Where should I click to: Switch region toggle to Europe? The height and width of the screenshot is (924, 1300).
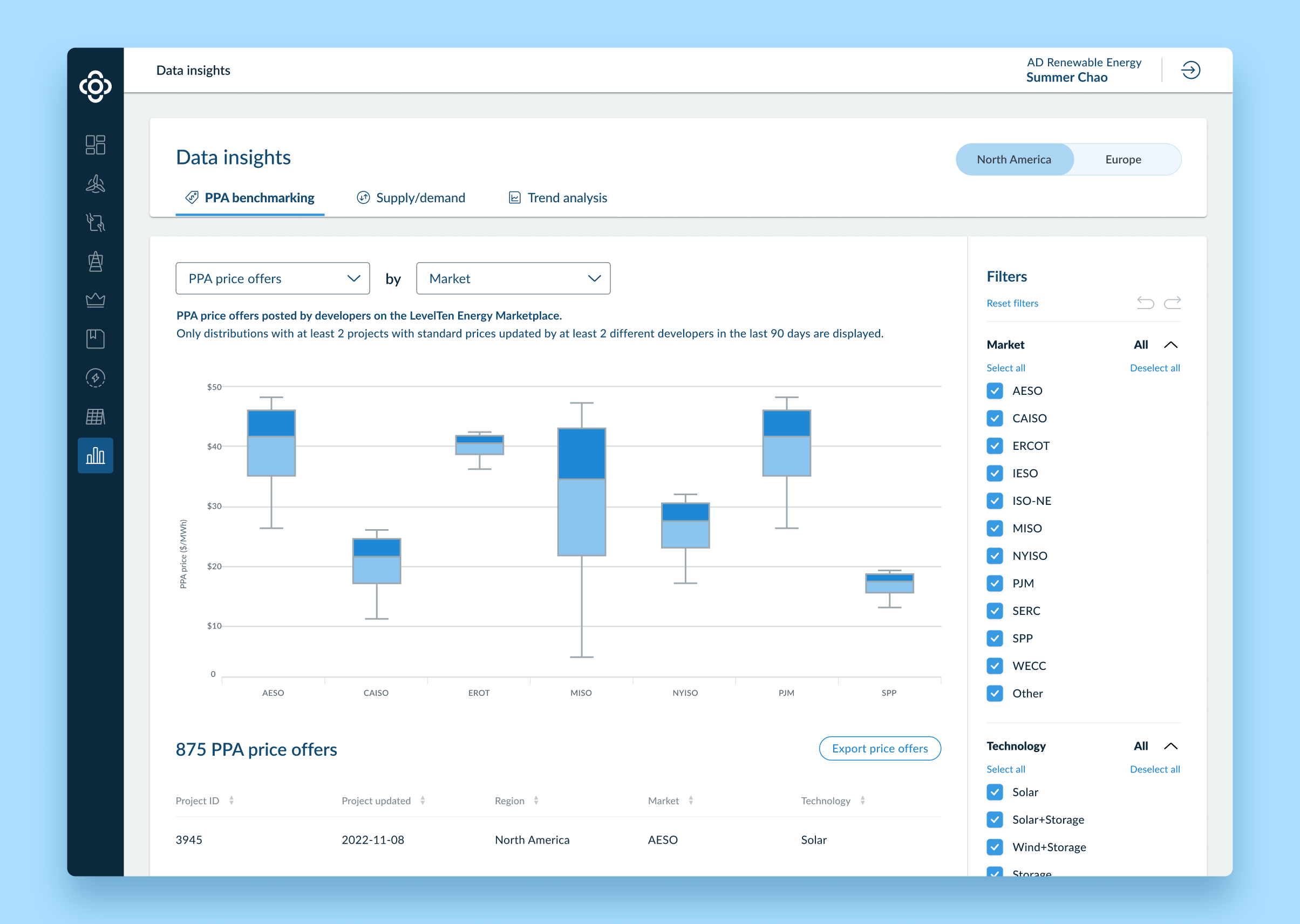click(x=1122, y=159)
